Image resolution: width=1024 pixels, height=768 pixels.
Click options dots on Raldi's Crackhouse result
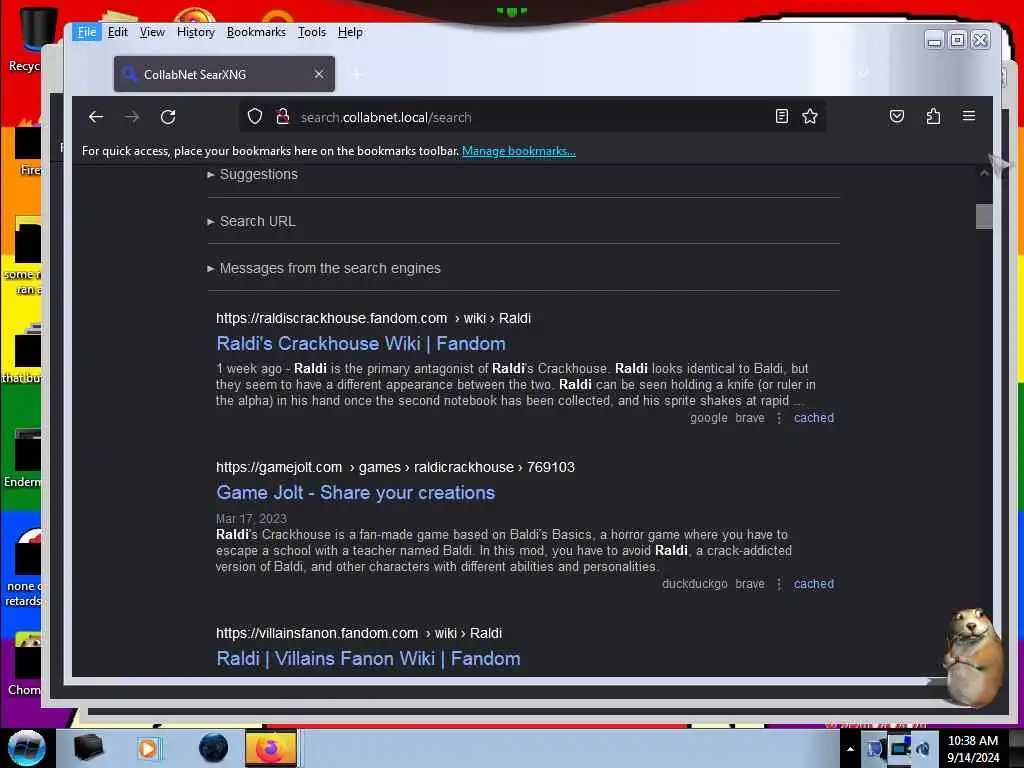pos(778,418)
